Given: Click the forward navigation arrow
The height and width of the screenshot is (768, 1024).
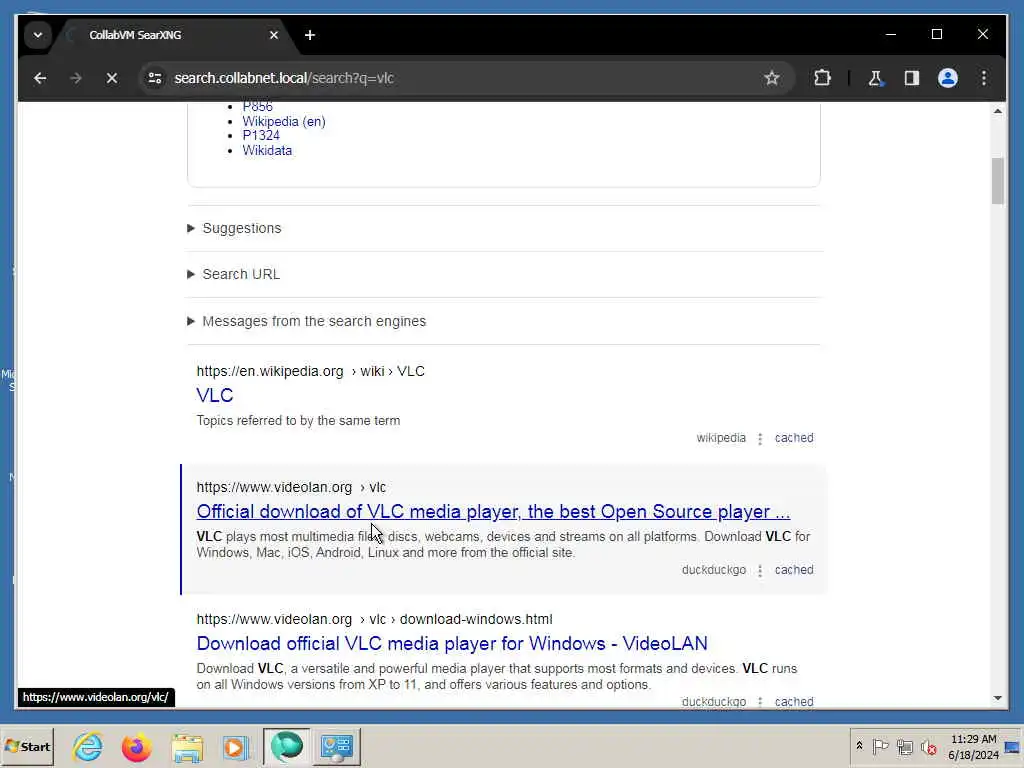Looking at the screenshot, I should click(x=76, y=78).
